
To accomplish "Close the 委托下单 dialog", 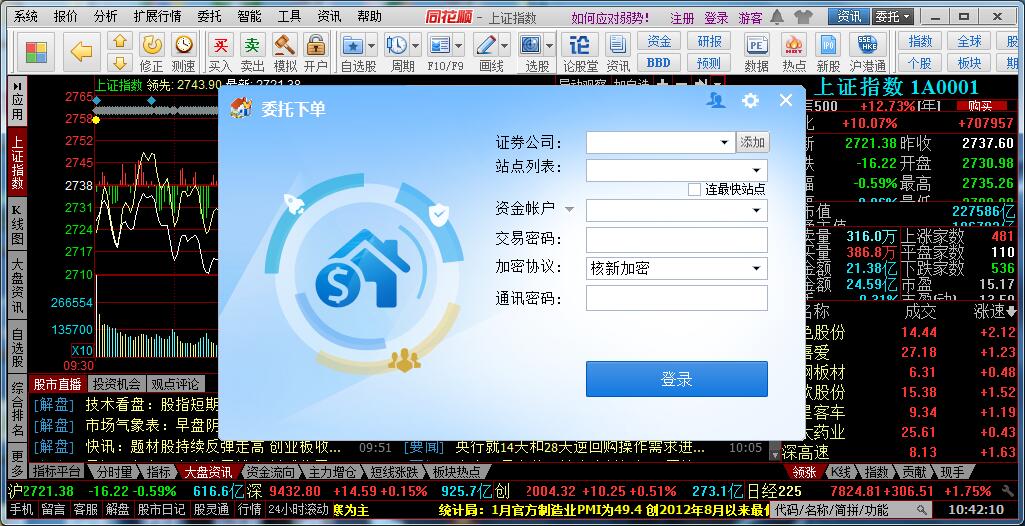I will tap(786, 100).
